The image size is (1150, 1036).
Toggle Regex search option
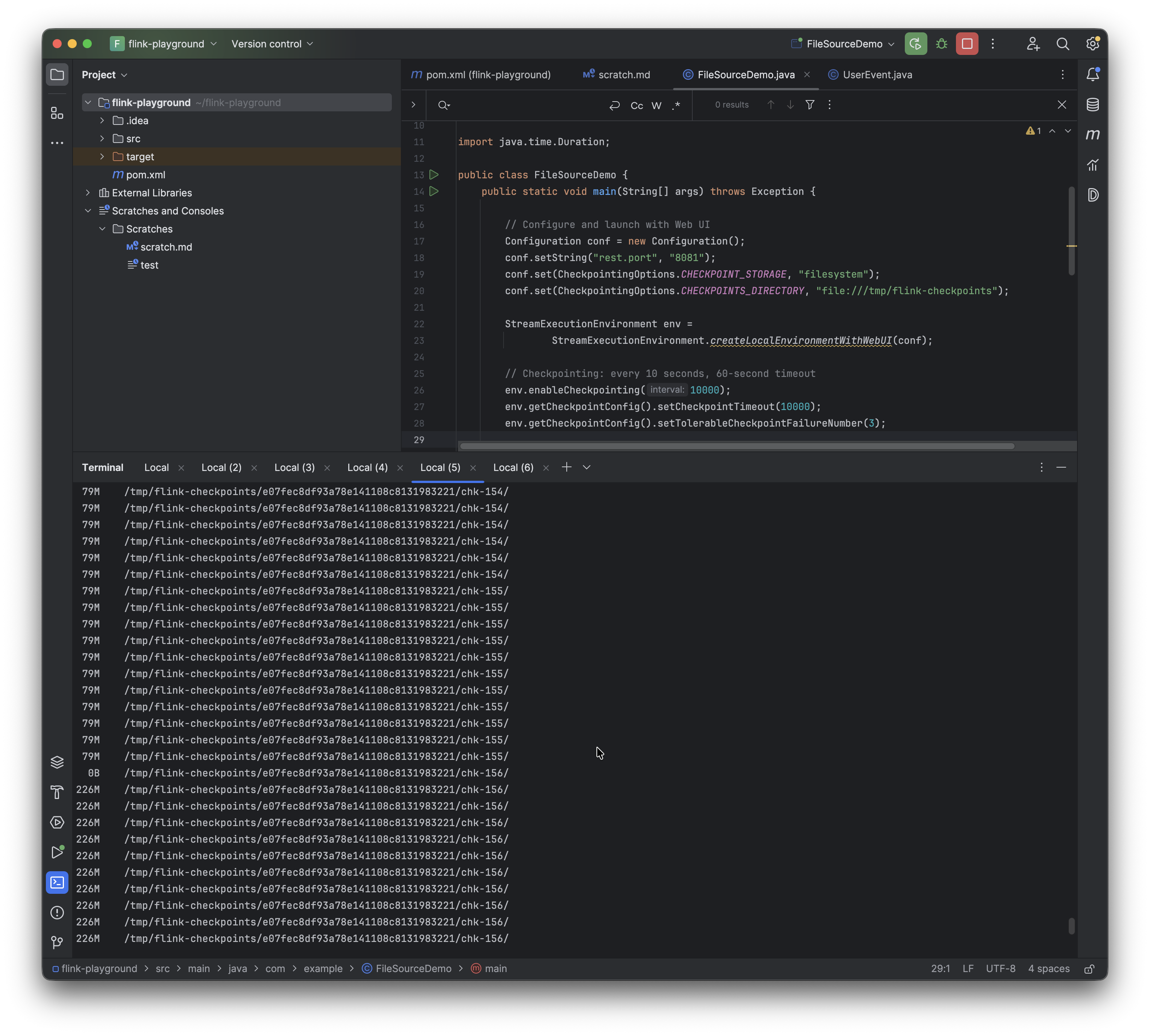click(x=676, y=105)
